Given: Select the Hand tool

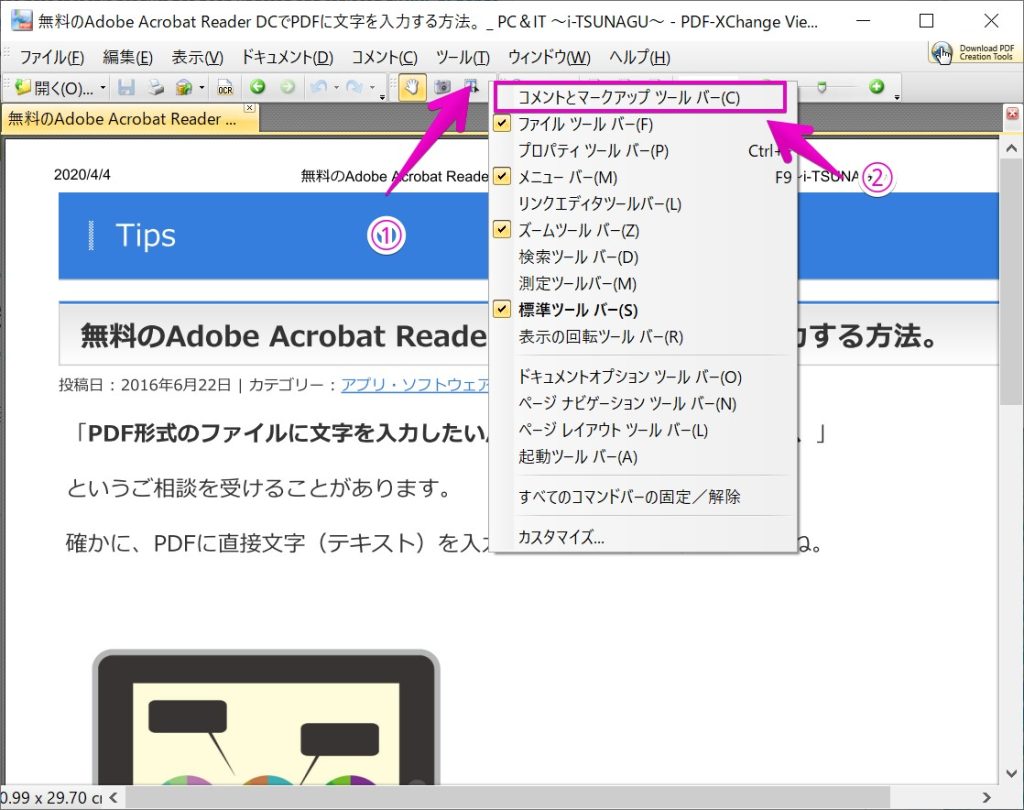Looking at the screenshot, I should (x=411, y=87).
